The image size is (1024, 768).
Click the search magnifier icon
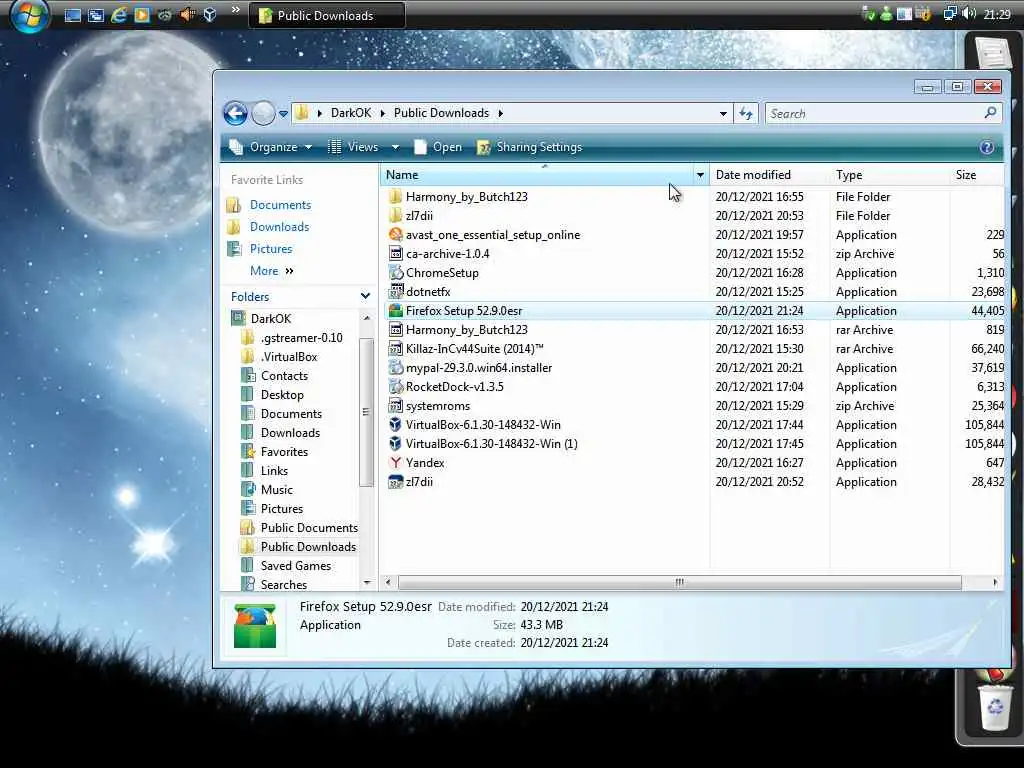991,113
